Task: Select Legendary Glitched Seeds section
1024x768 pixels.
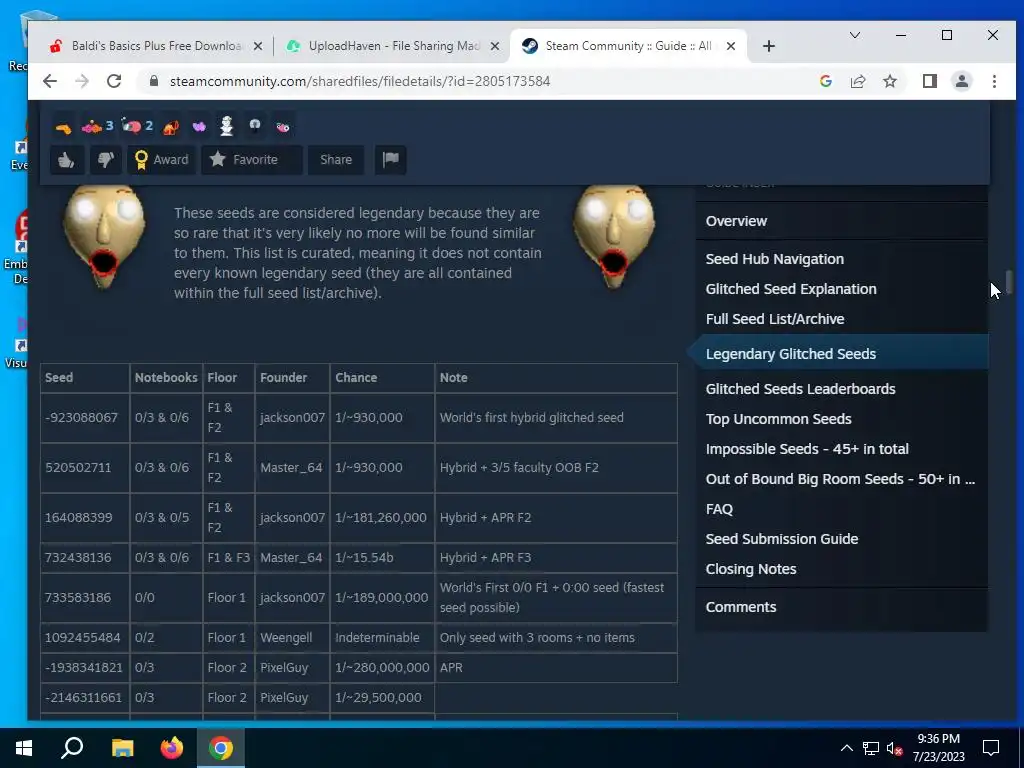Action: coord(842,353)
